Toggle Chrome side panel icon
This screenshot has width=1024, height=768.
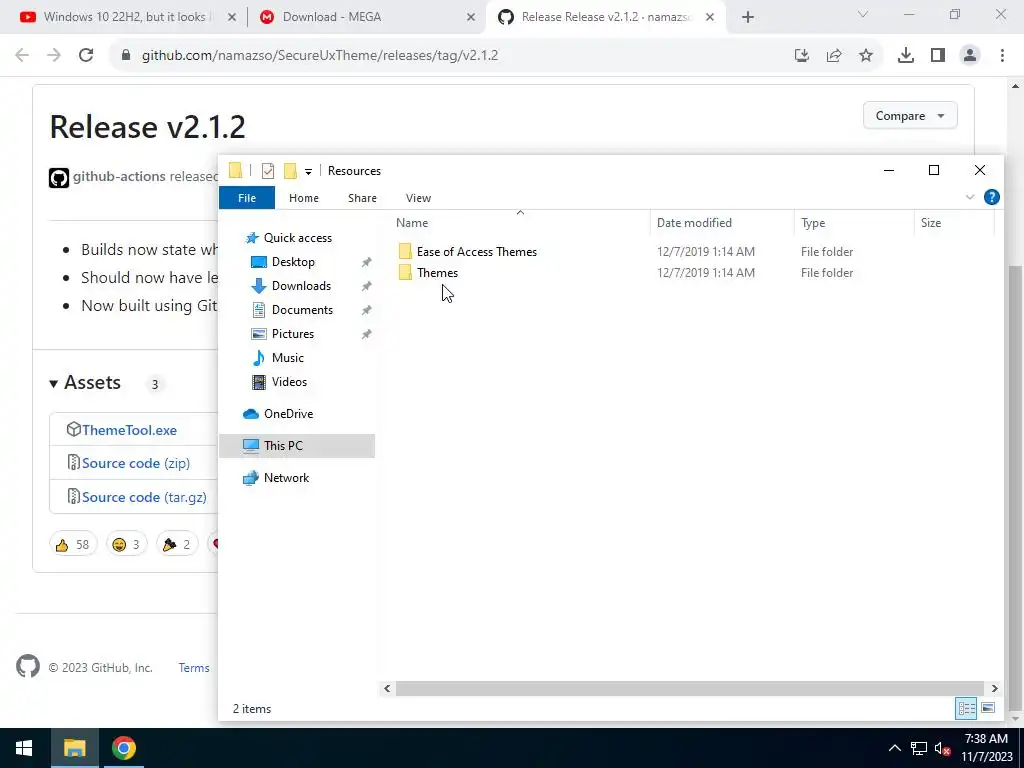coord(938,56)
